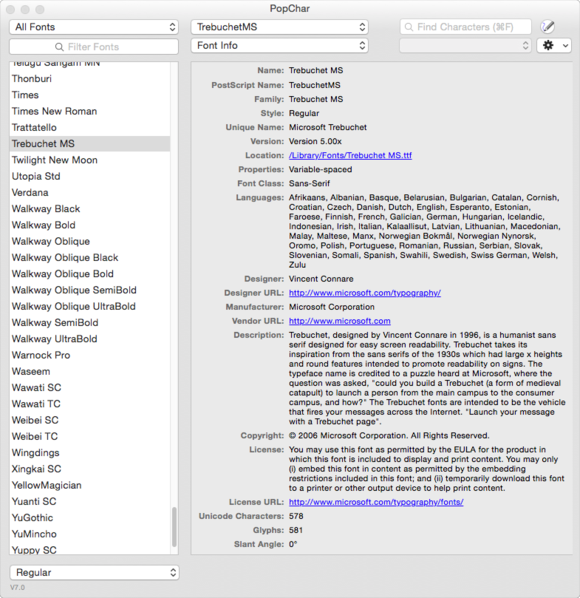Select Twilight New Moon font
The height and width of the screenshot is (598, 580).
click(90, 160)
